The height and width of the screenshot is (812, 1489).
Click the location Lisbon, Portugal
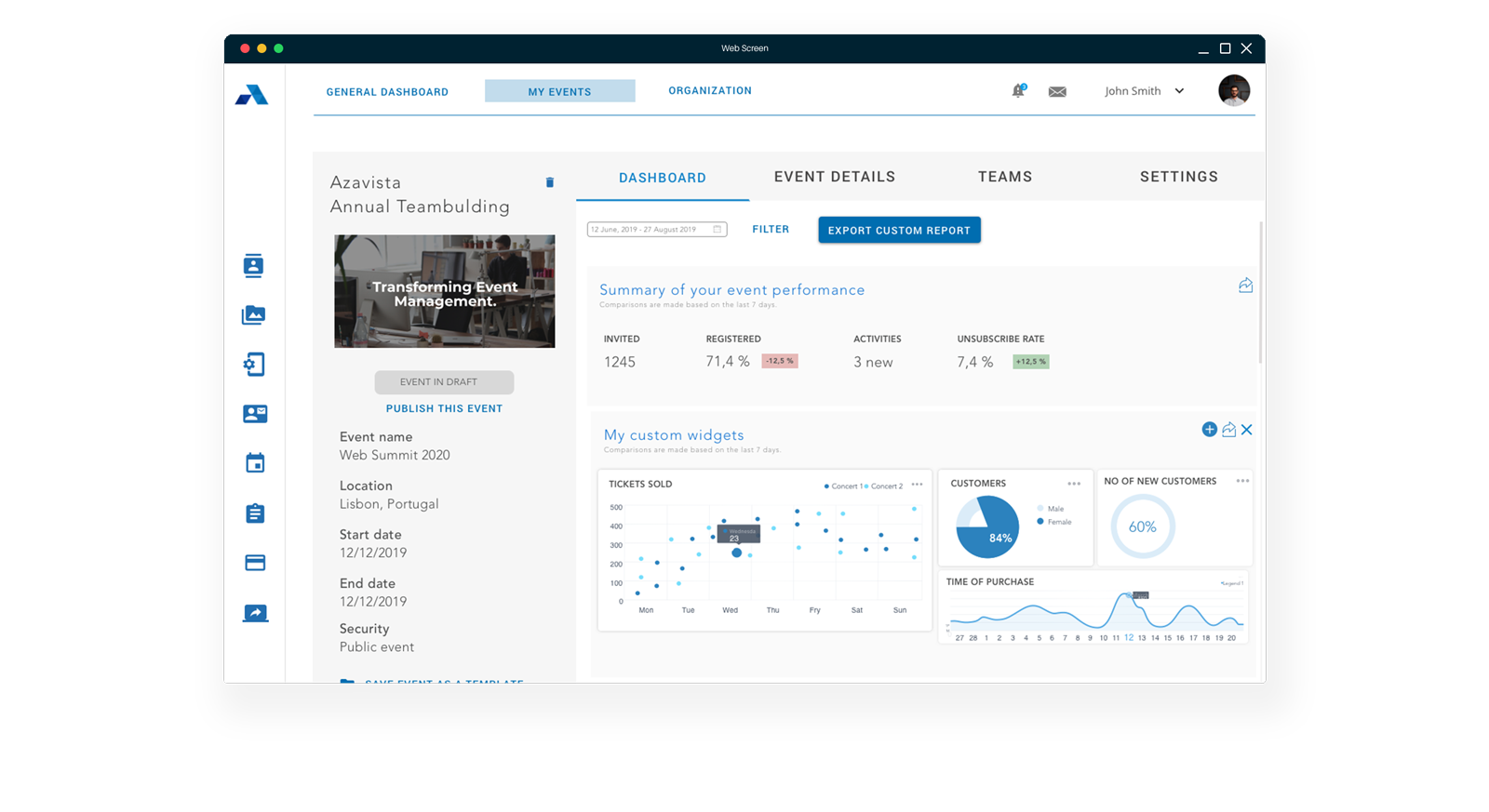click(x=389, y=504)
